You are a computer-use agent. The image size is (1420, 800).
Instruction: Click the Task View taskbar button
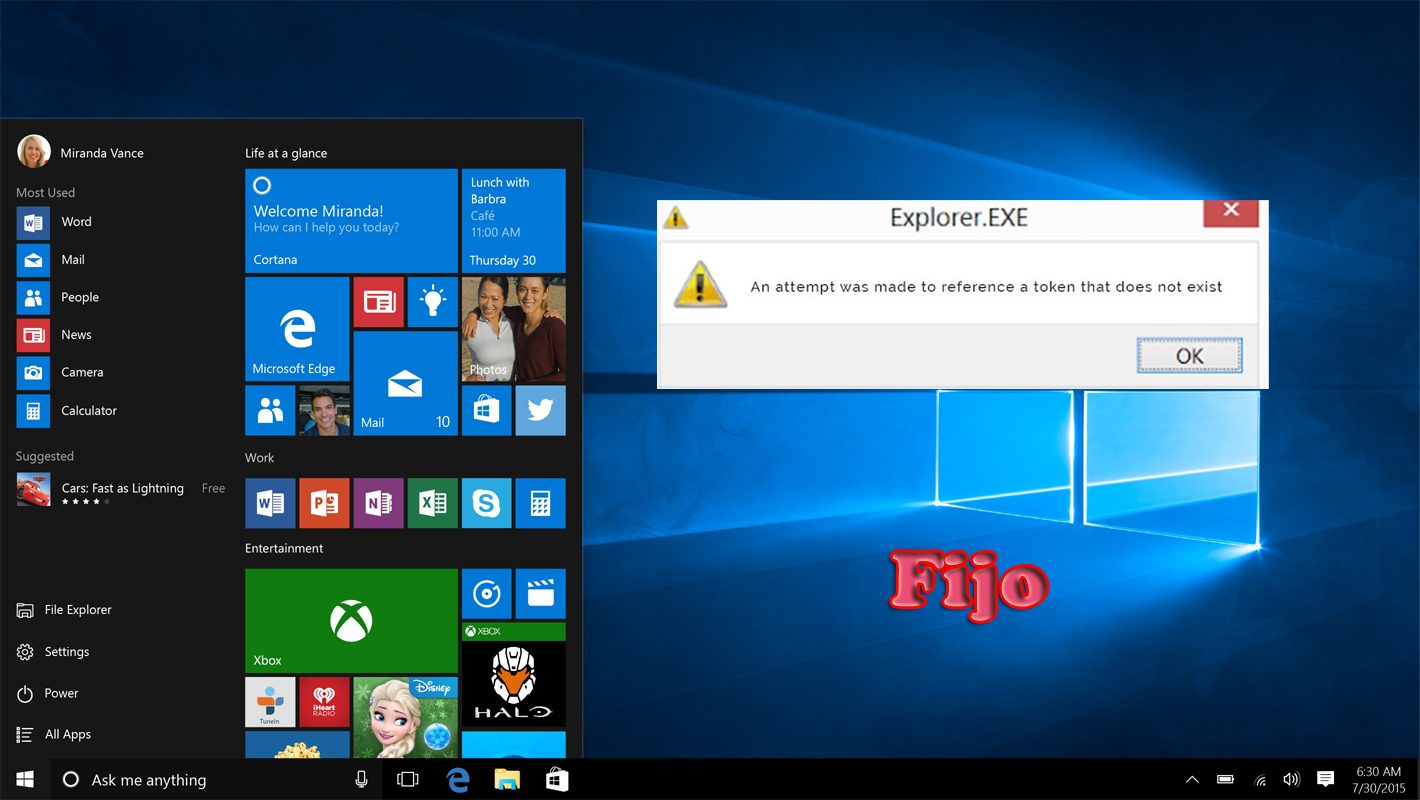[x=408, y=780]
